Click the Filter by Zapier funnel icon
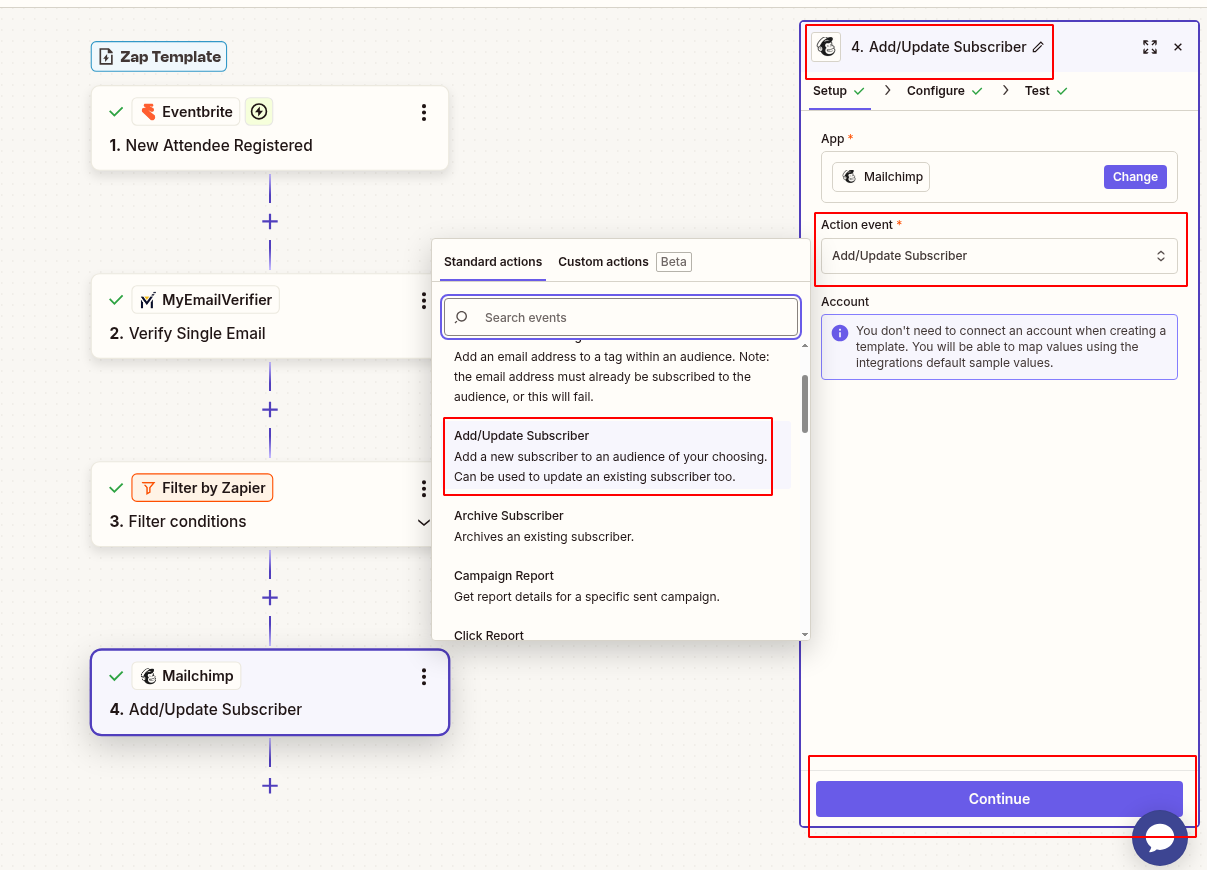The height and width of the screenshot is (870, 1207). click(146, 488)
